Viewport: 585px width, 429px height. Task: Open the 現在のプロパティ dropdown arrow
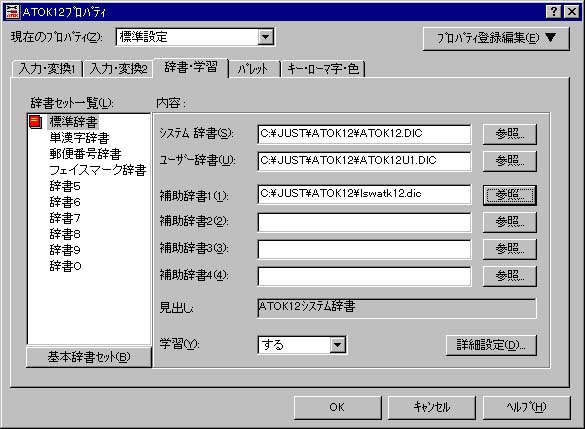pos(265,37)
